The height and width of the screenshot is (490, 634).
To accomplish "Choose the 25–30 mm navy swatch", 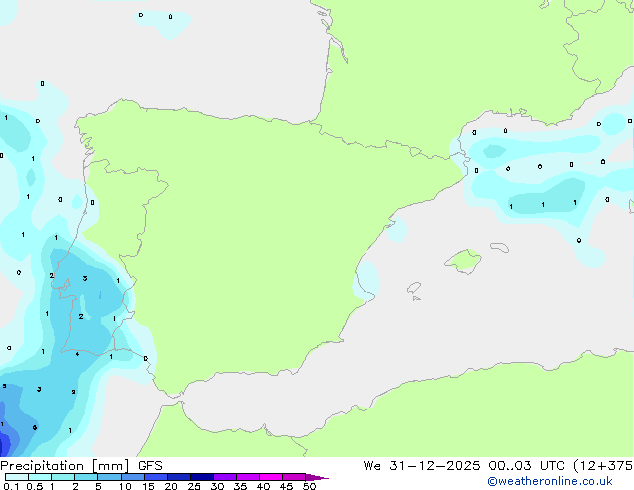I will click(x=201, y=477).
